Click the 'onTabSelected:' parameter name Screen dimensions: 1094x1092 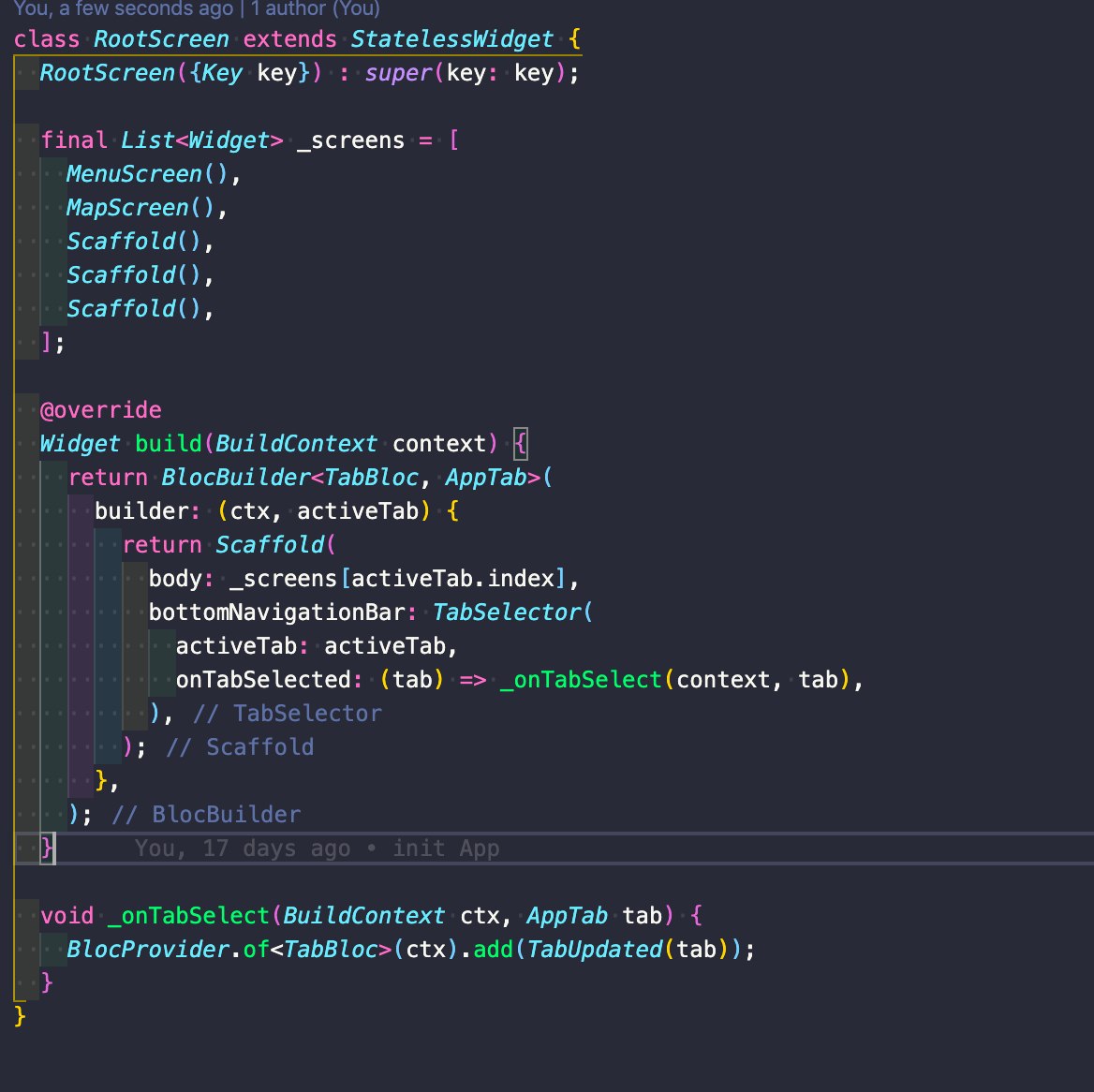coord(270,679)
